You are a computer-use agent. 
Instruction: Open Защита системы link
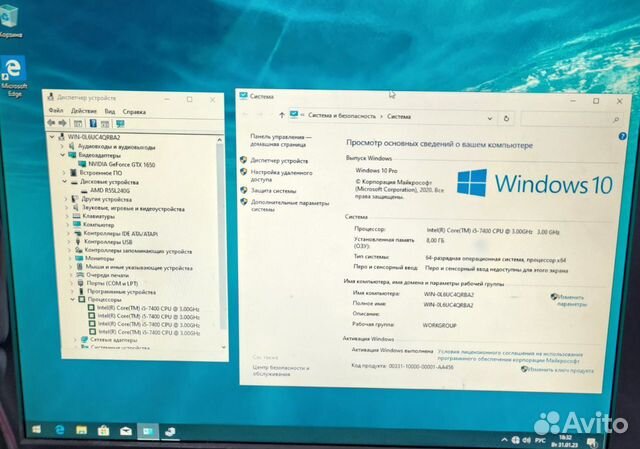(x=273, y=191)
